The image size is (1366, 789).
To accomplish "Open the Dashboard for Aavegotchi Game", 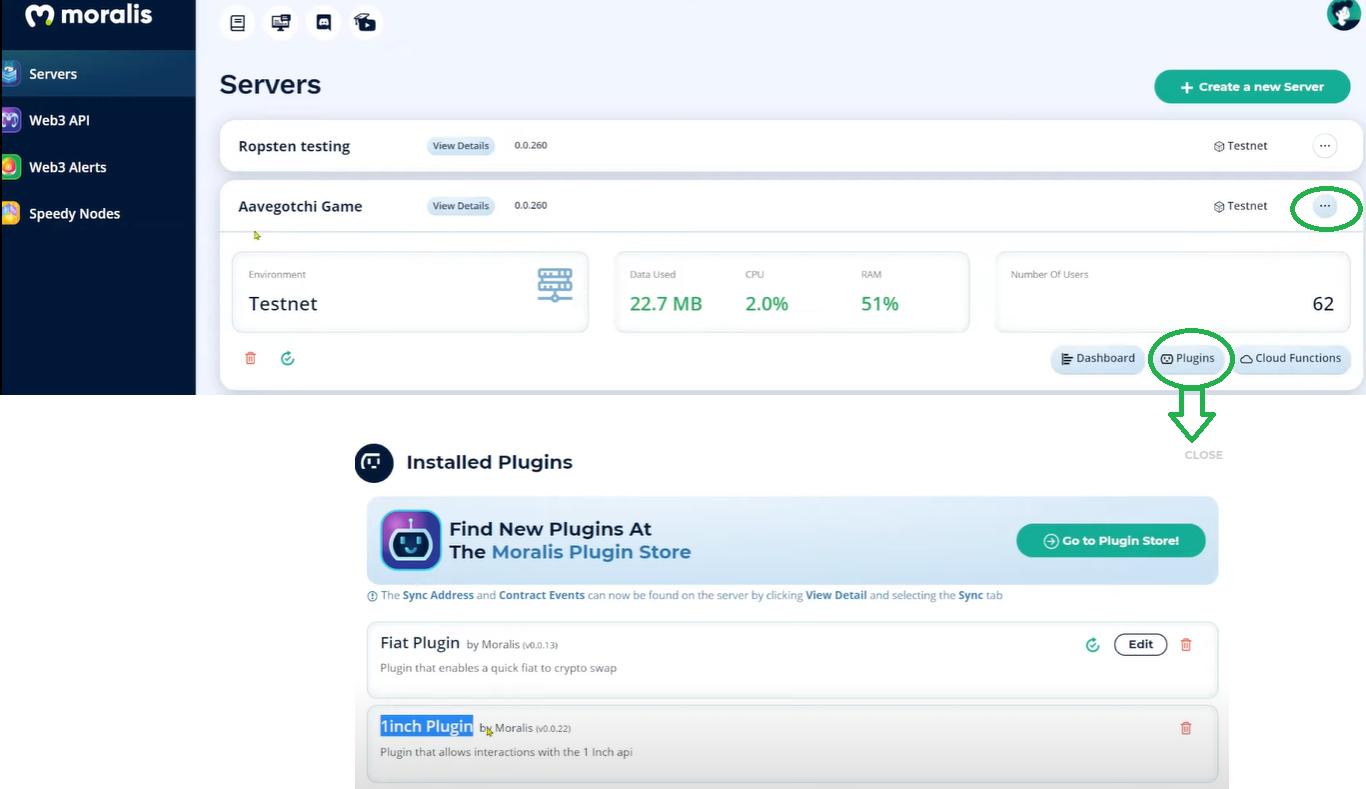I will 1097,359.
